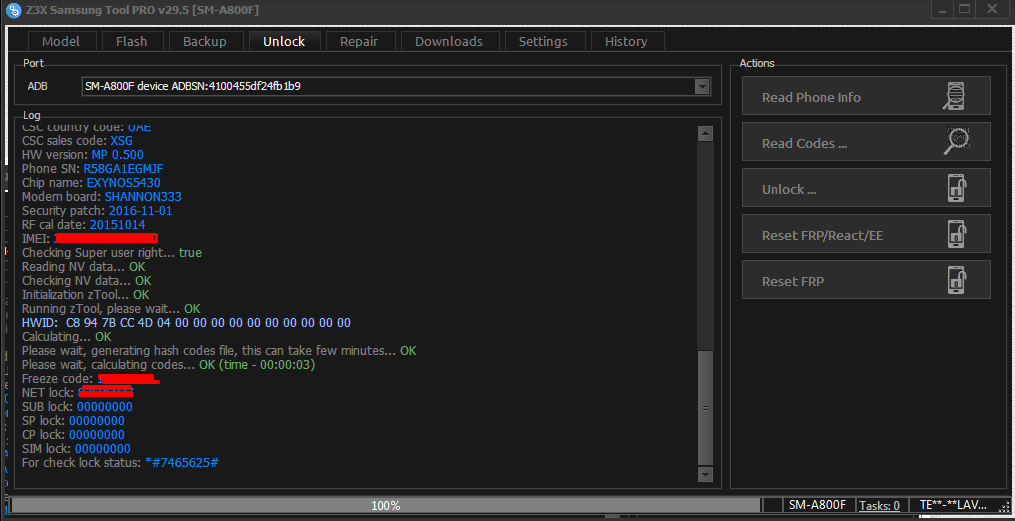Click the calculating codes time 00:00:03 line
Screen dimensions: 1015x521
point(168,365)
